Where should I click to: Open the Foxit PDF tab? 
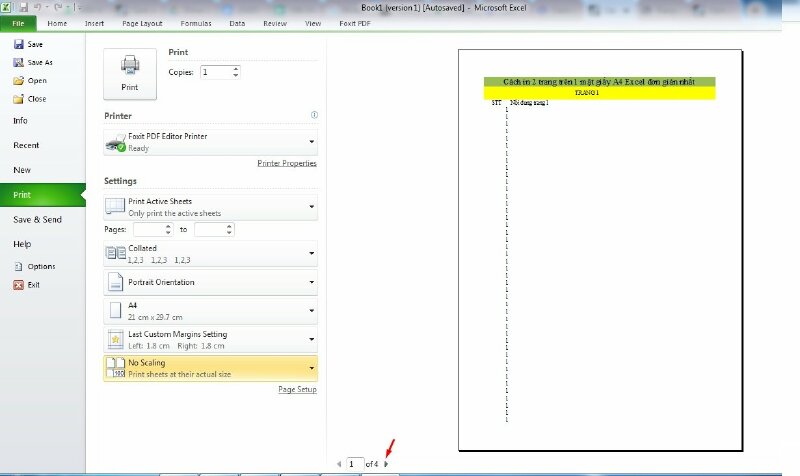355,23
